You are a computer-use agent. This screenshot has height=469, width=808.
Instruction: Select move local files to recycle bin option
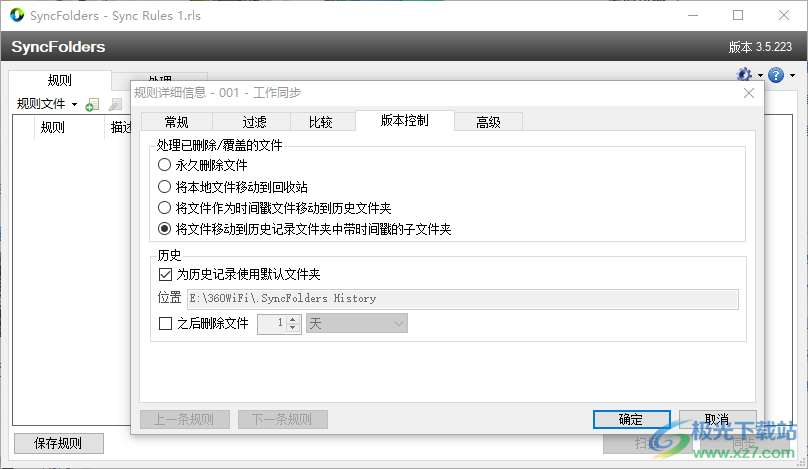click(232, 187)
